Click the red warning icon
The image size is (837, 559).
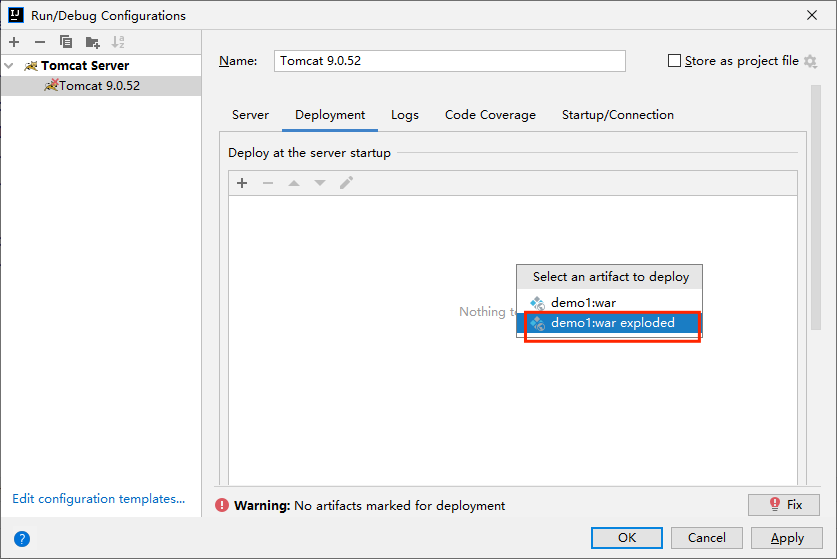tap(222, 505)
